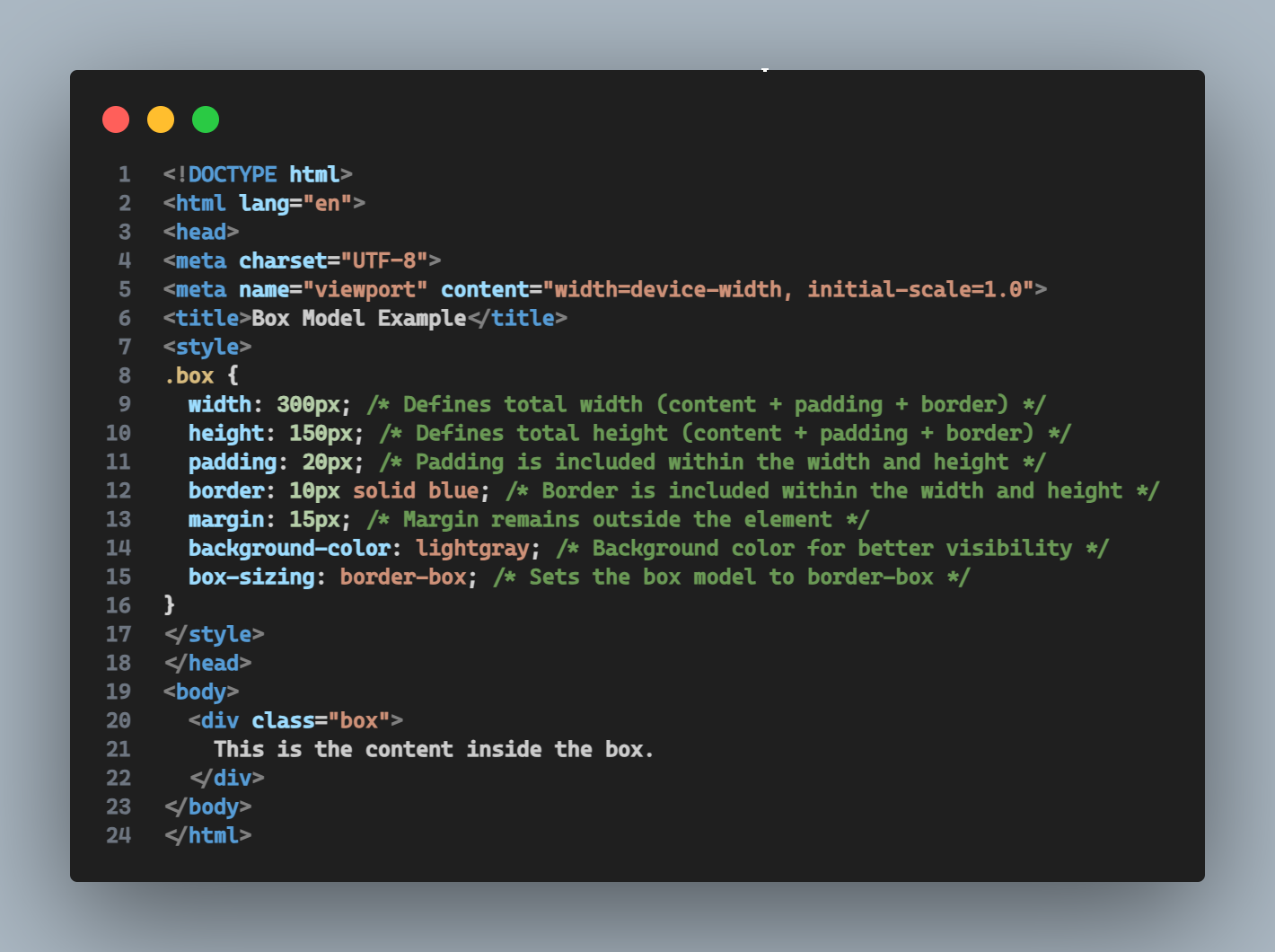Click the height property on line 10
Image resolution: width=1275 pixels, height=952 pixels.
tap(226, 433)
